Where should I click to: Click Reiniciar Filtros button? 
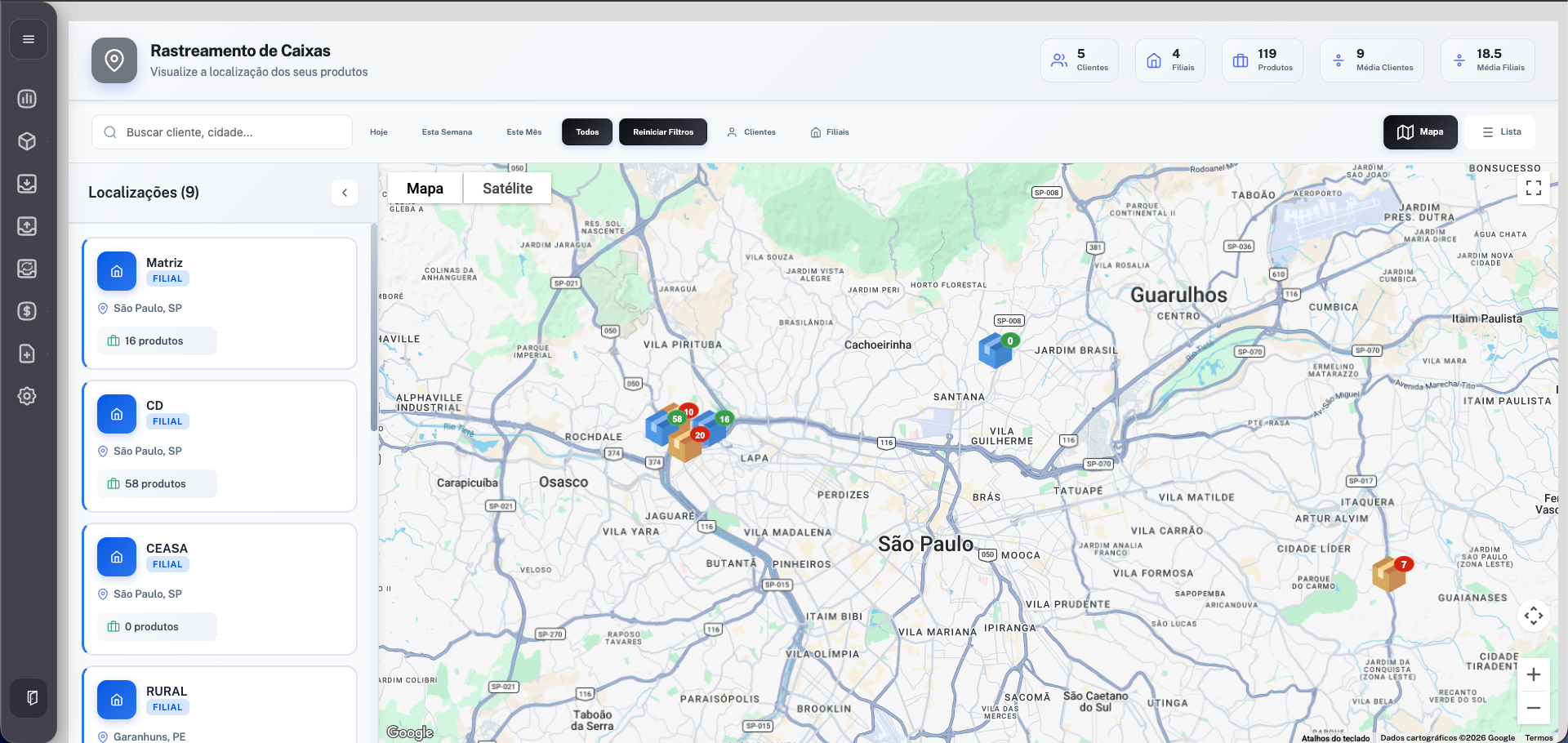[663, 132]
